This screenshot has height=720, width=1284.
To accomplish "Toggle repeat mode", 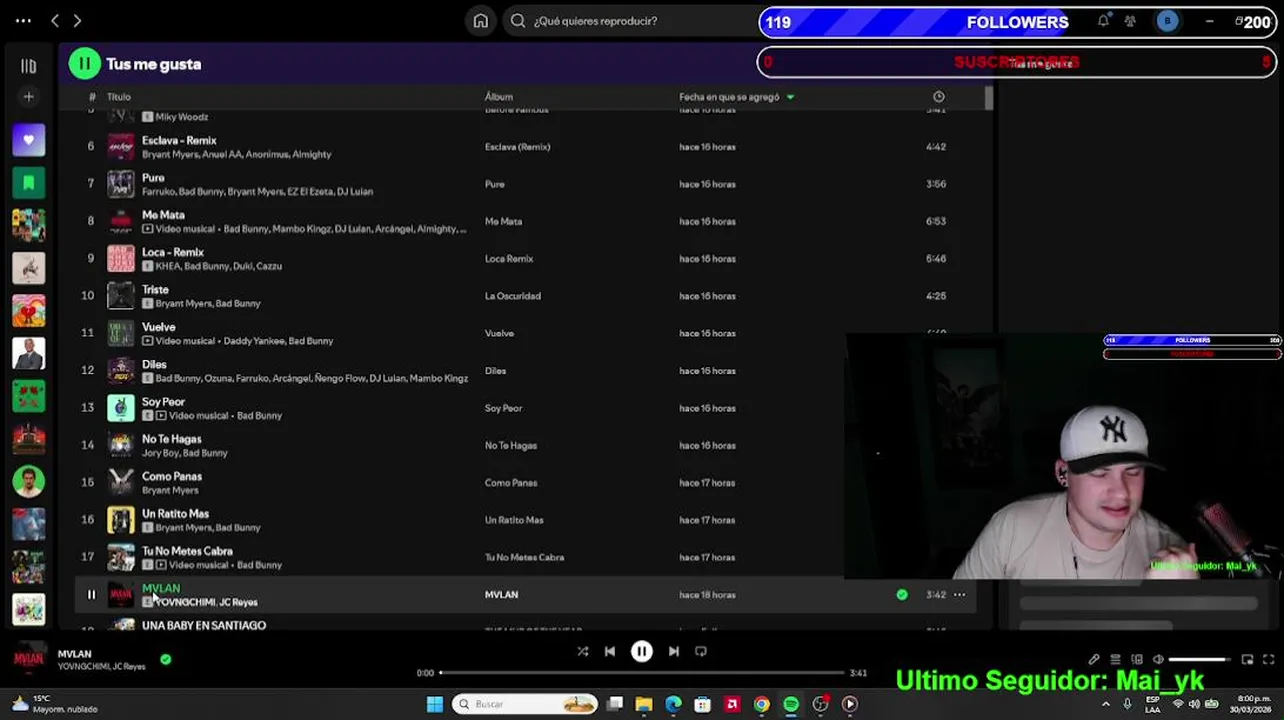I will (x=701, y=651).
